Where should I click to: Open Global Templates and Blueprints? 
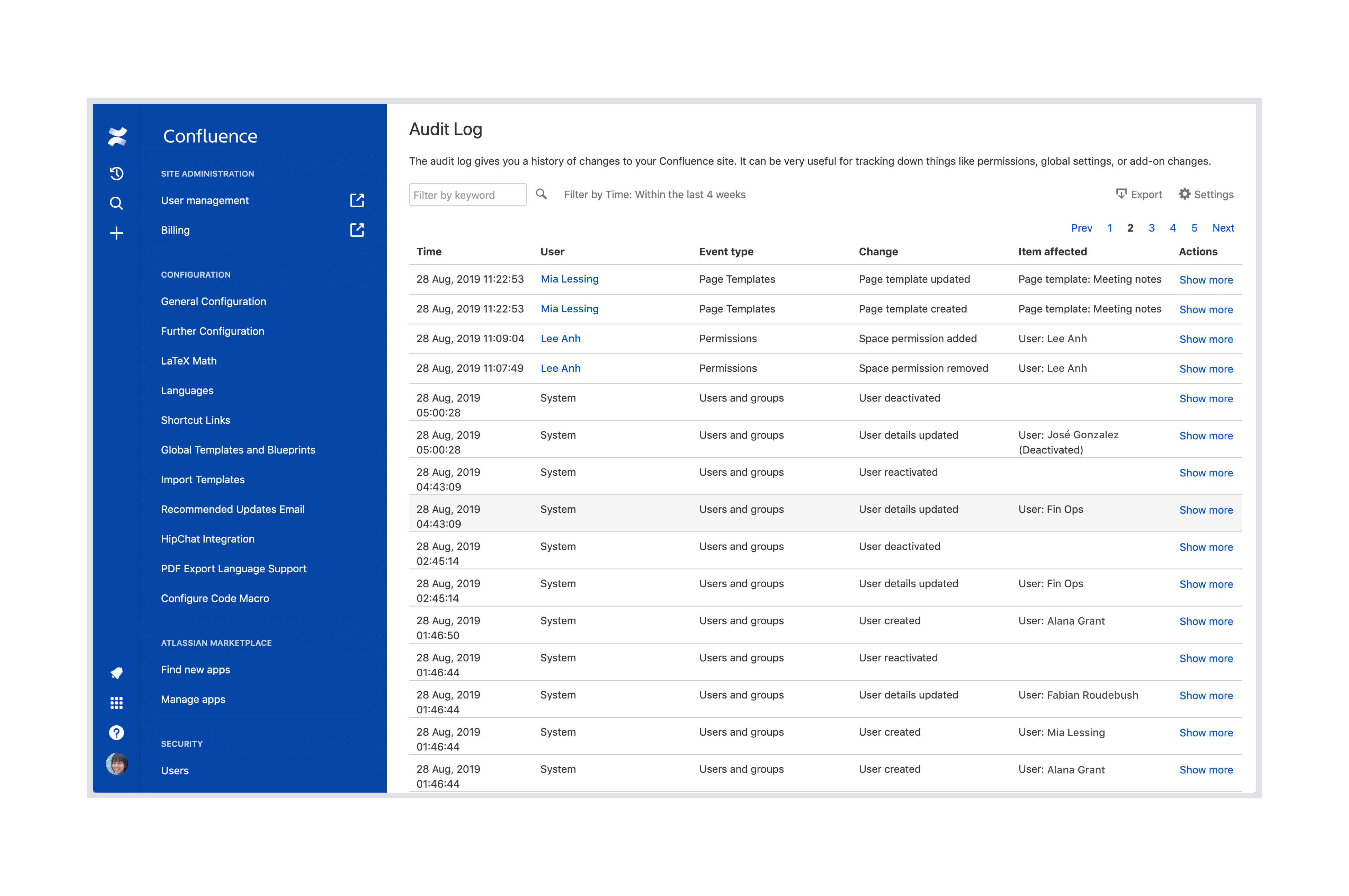click(238, 450)
